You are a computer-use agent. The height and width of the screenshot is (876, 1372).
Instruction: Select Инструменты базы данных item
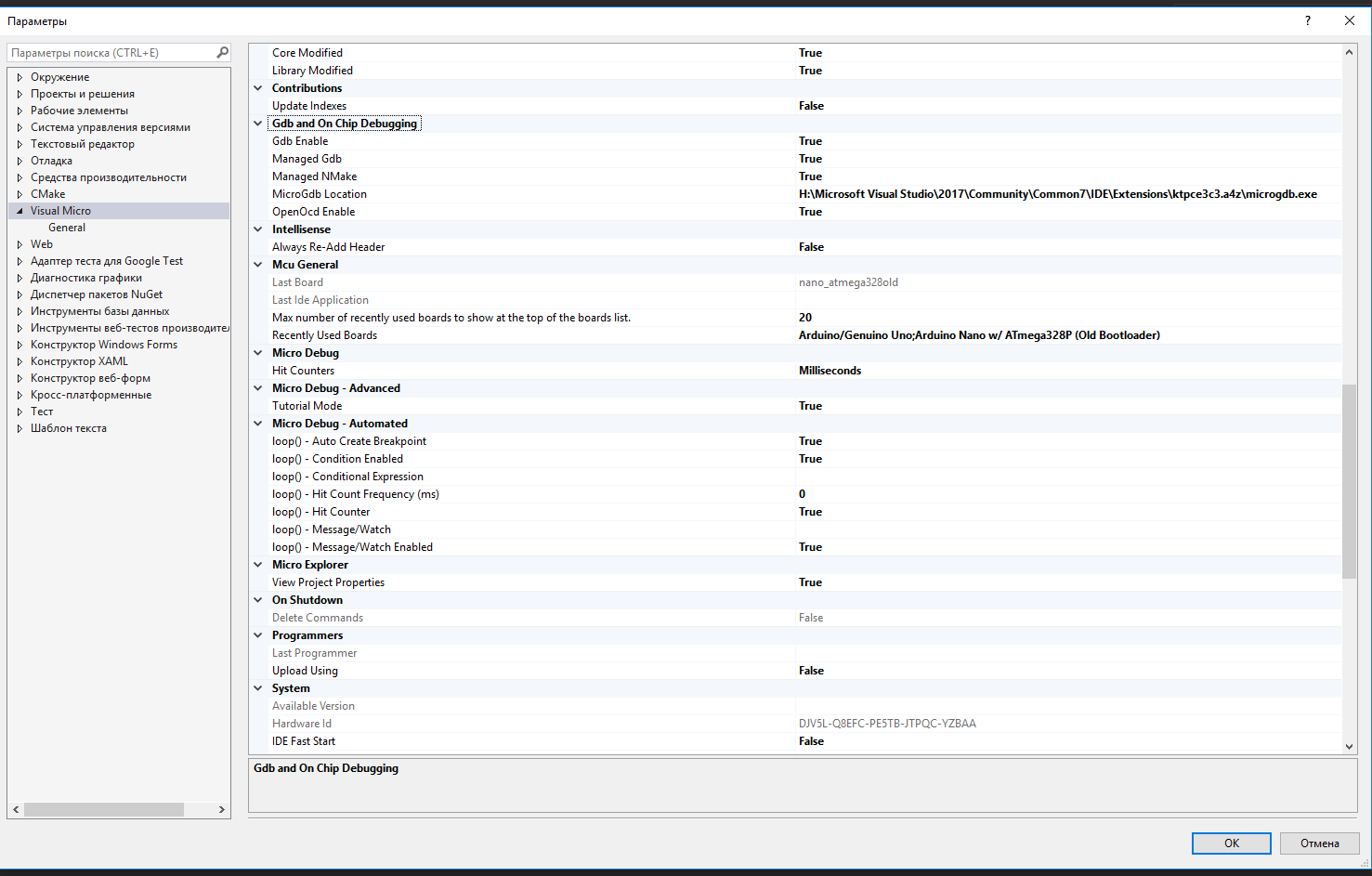point(99,311)
